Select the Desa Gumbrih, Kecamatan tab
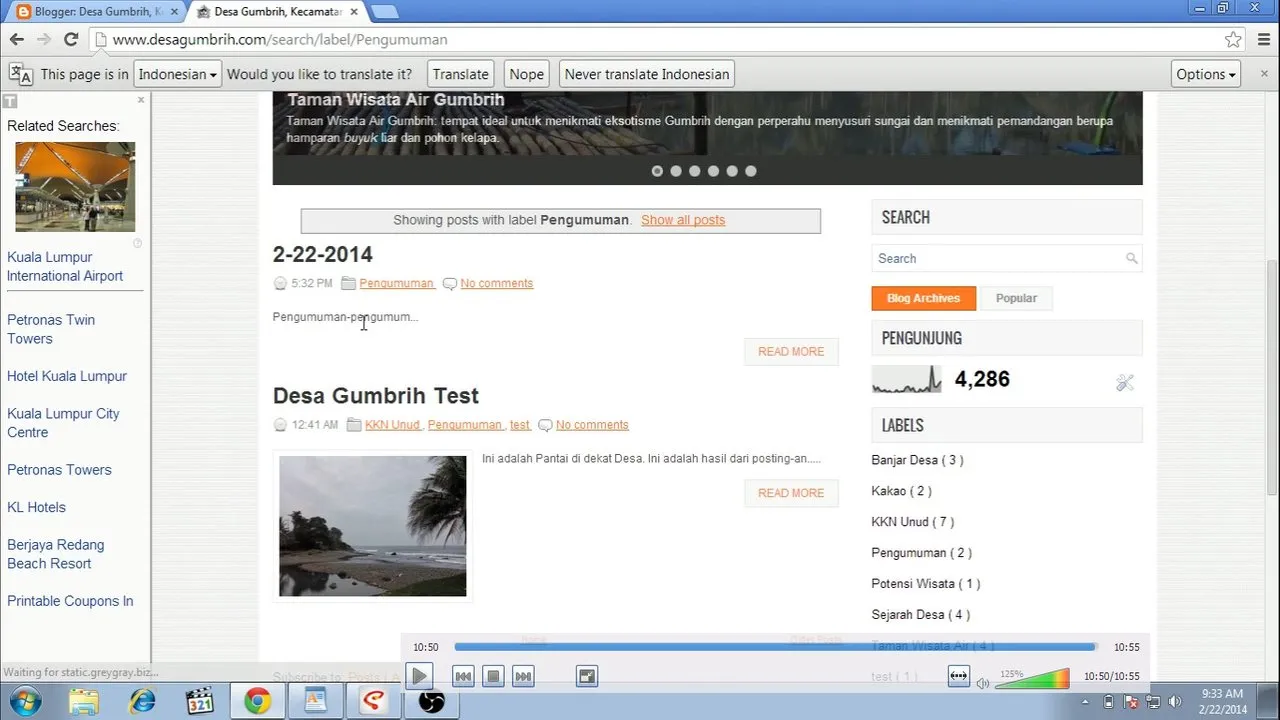The width and height of the screenshot is (1280, 720). (275, 12)
